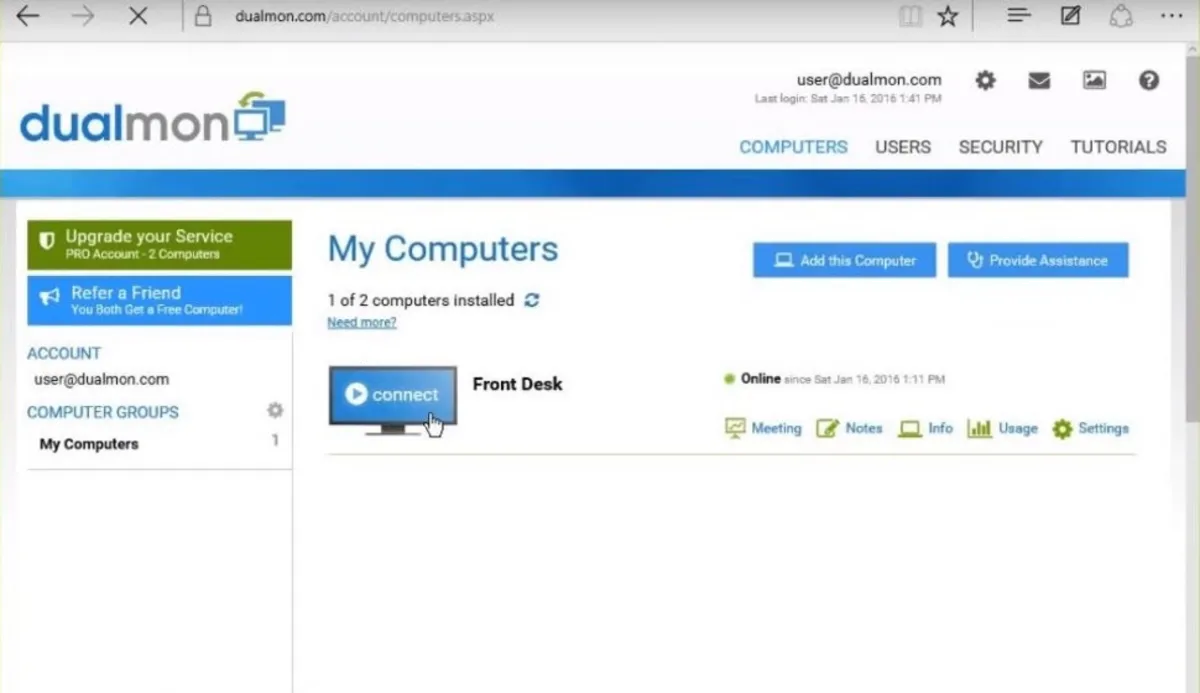This screenshot has width=1200, height=693.
Task: Click the browser share icon
Action: coord(1121,16)
